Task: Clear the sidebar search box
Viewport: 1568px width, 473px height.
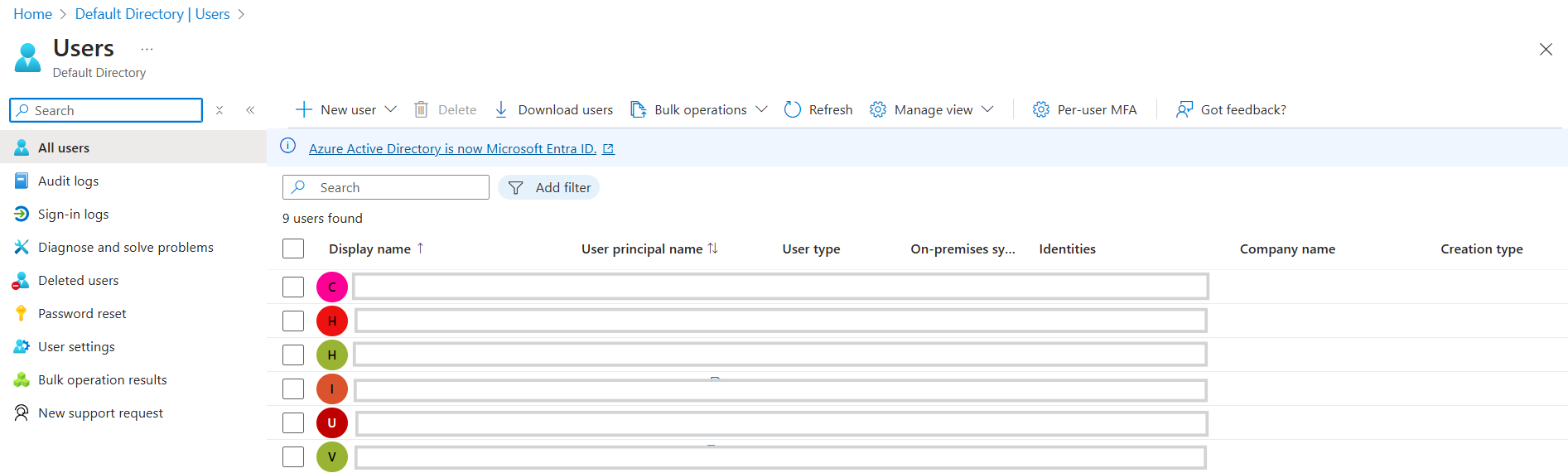Action: click(220, 110)
